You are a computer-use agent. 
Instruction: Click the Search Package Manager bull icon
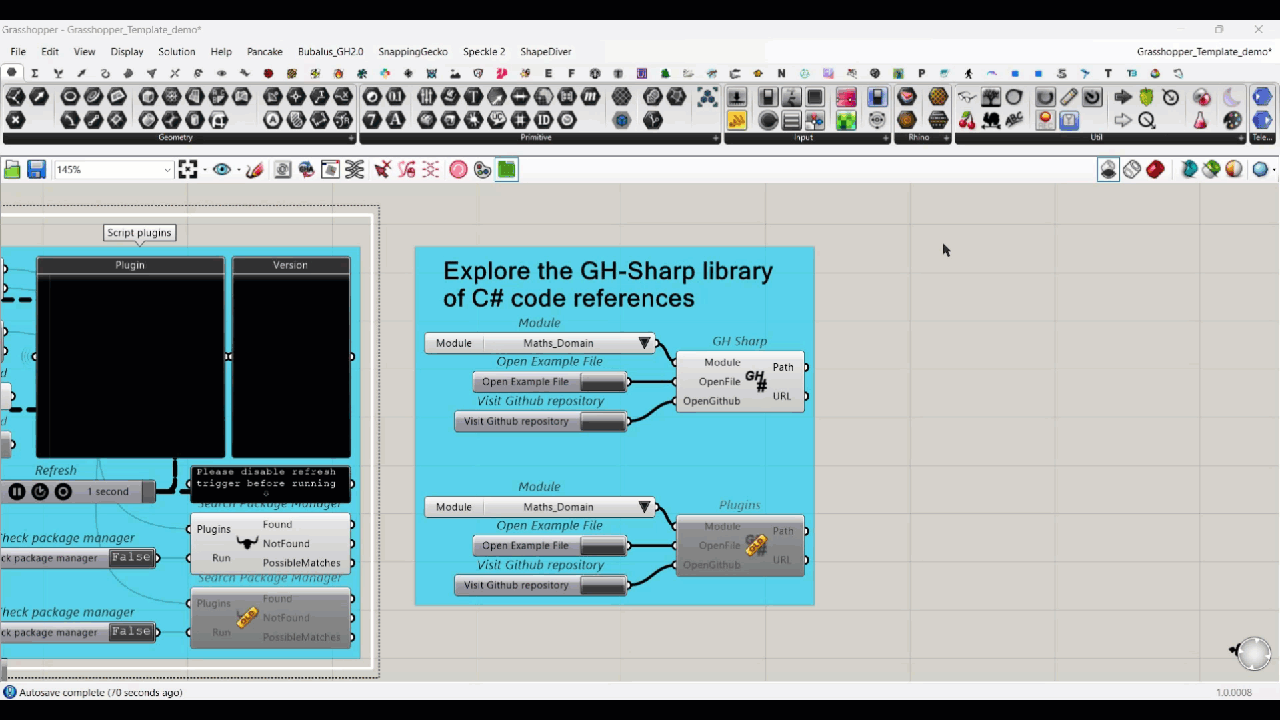point(246,543)
